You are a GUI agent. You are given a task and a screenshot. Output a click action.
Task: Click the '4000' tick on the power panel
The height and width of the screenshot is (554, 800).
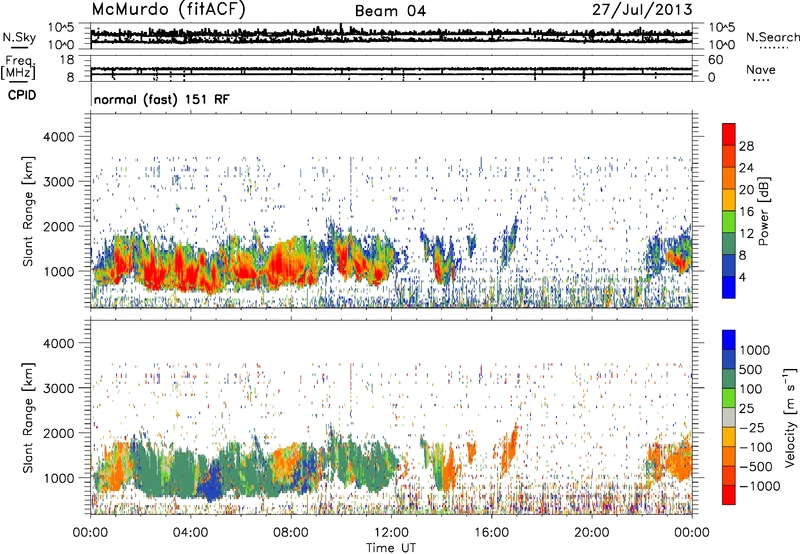click(x=58, y=137)
